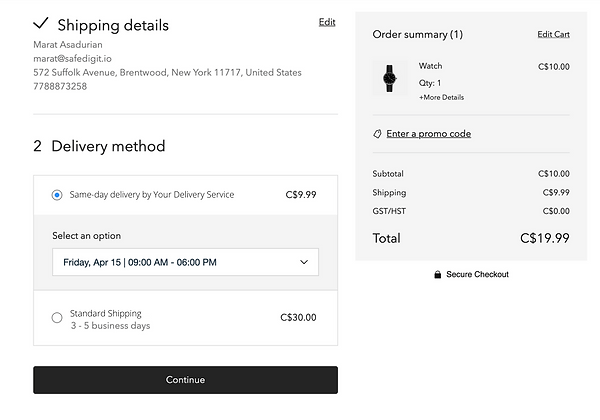Click the promo code tag icon

tap(377, 134)
